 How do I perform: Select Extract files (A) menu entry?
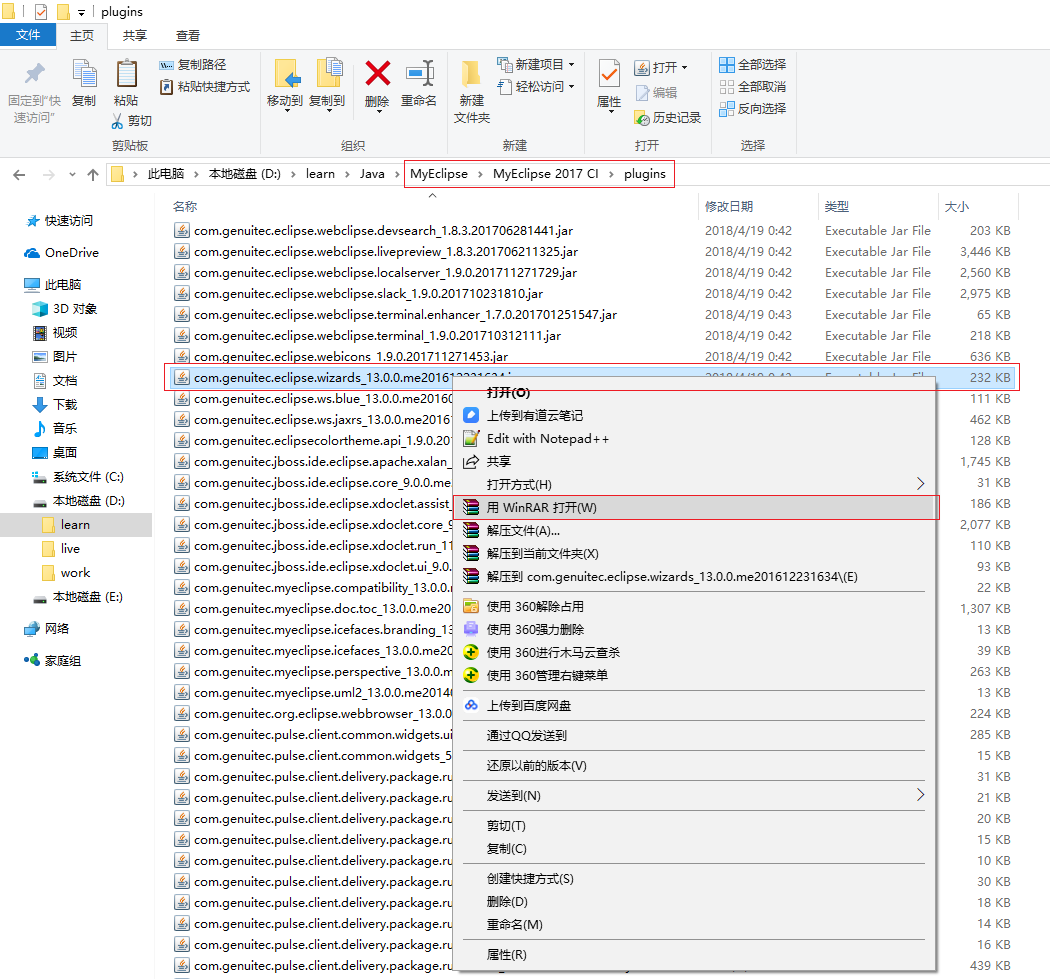[x=695, y=530]
